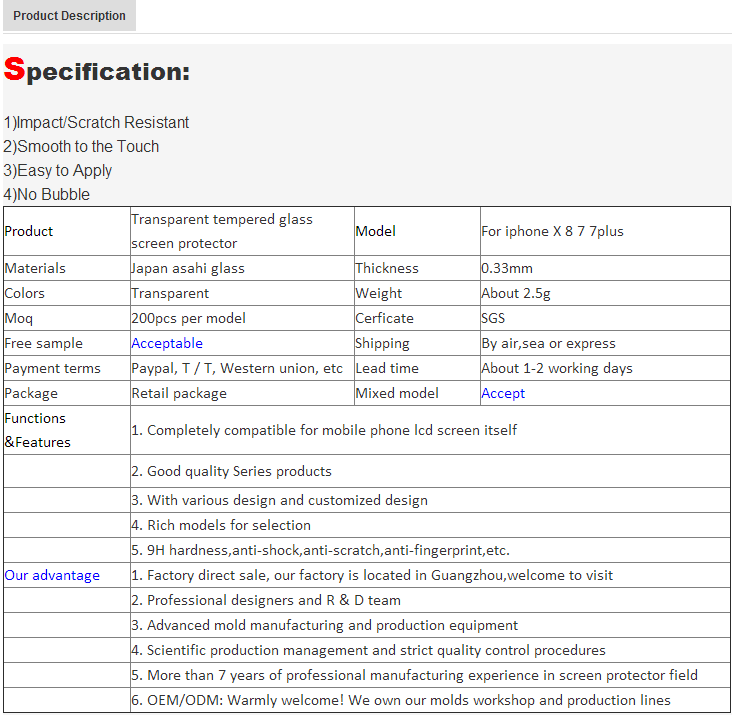Click the Our advantage link
732x715 pixels.
52,575
